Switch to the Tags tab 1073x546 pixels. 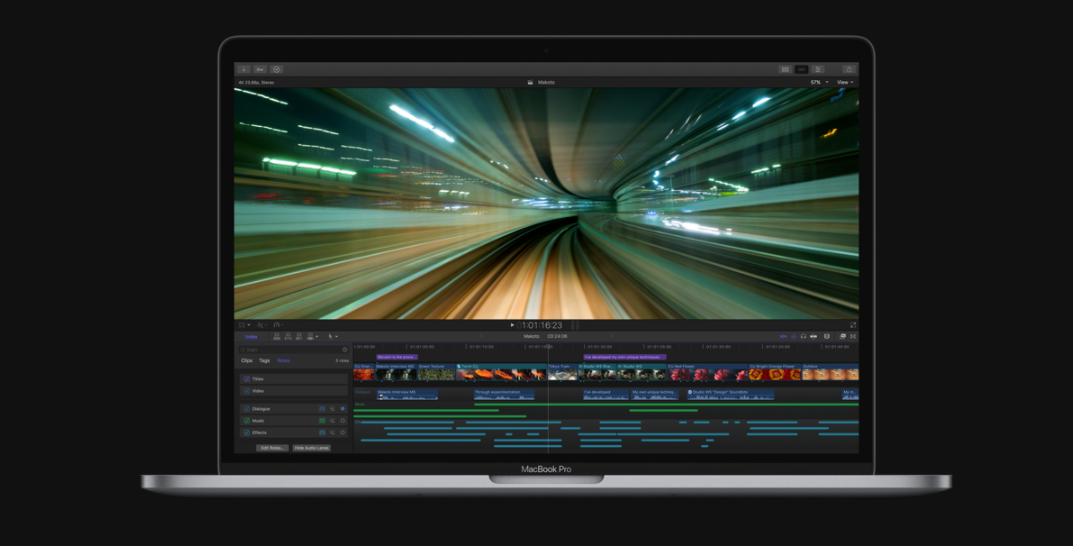pyautogui.click(x=264, y=360)
